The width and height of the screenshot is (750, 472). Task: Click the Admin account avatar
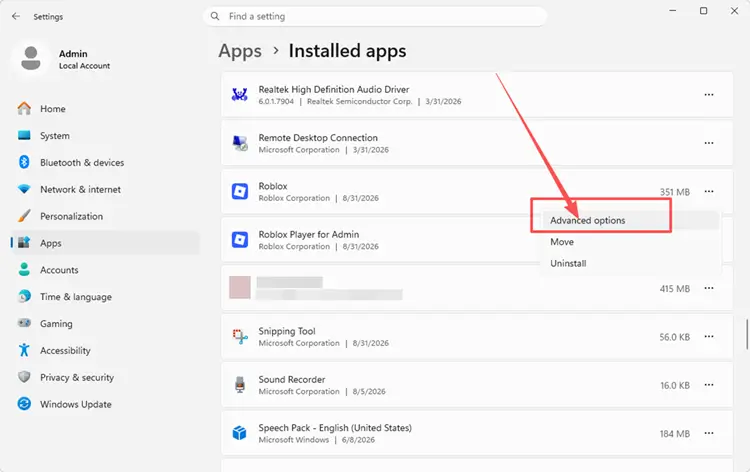coord(31,58)
